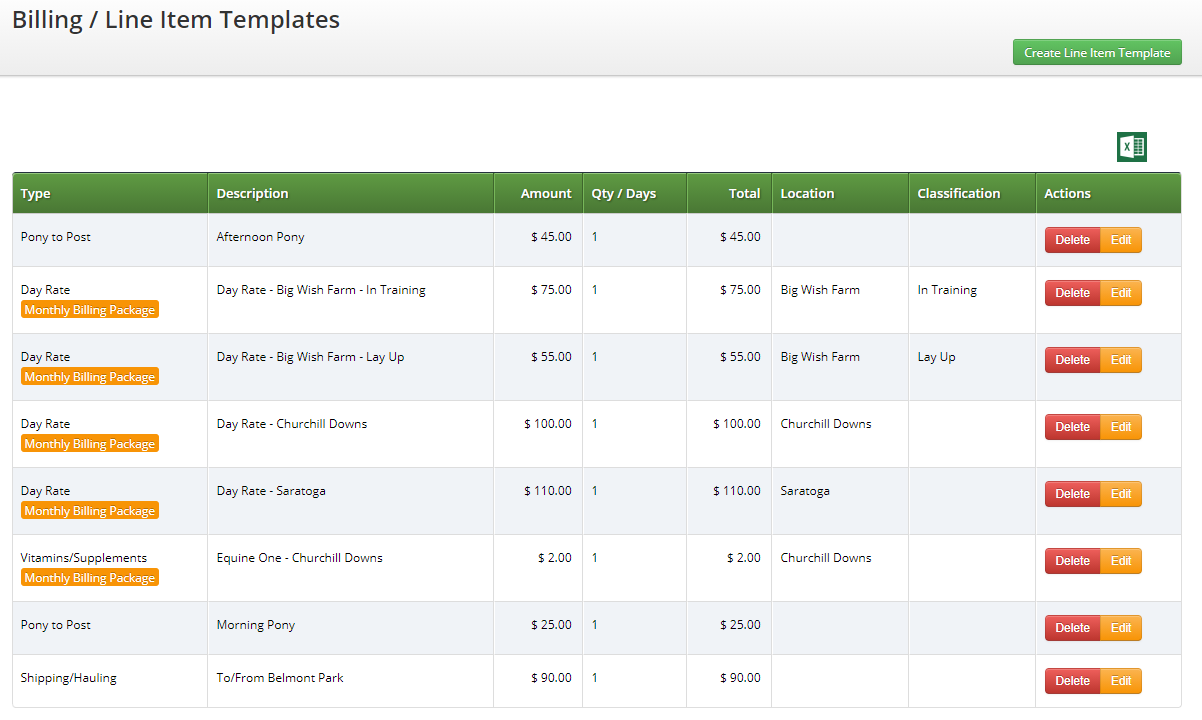Edit the Afternoon Pony line item
Image resolution: width=1202 pixels, height=720 pixels.
click(1121, 240)
